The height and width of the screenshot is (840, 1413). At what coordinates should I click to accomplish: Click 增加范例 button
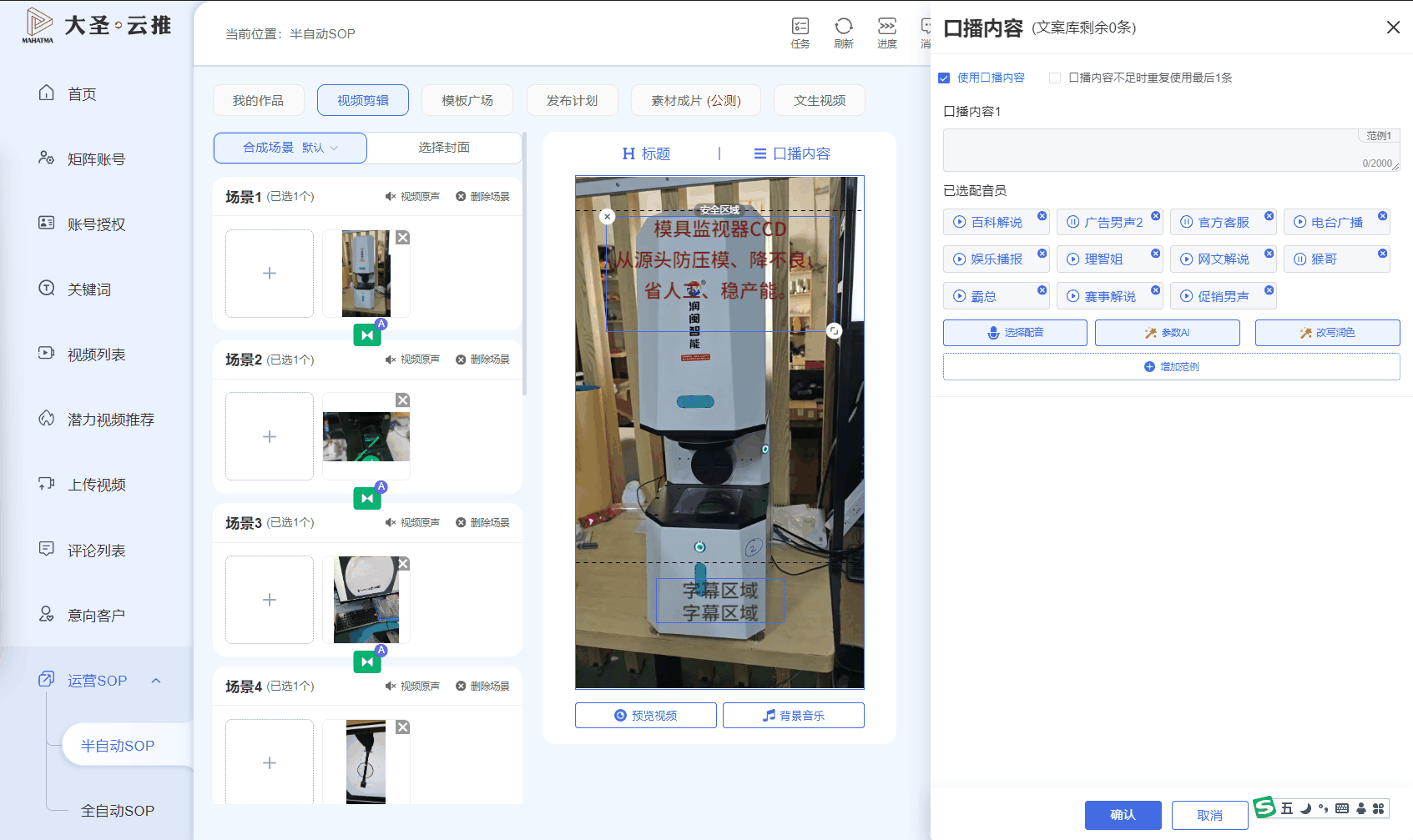pos(1172,367)
